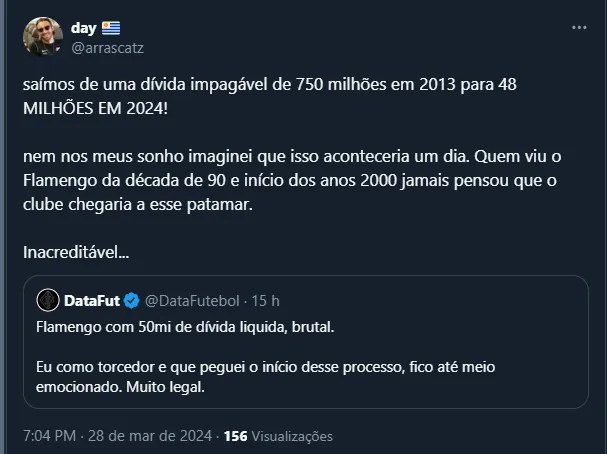
Task: Open the @arrascatz handle link
Action: point(106,47)
